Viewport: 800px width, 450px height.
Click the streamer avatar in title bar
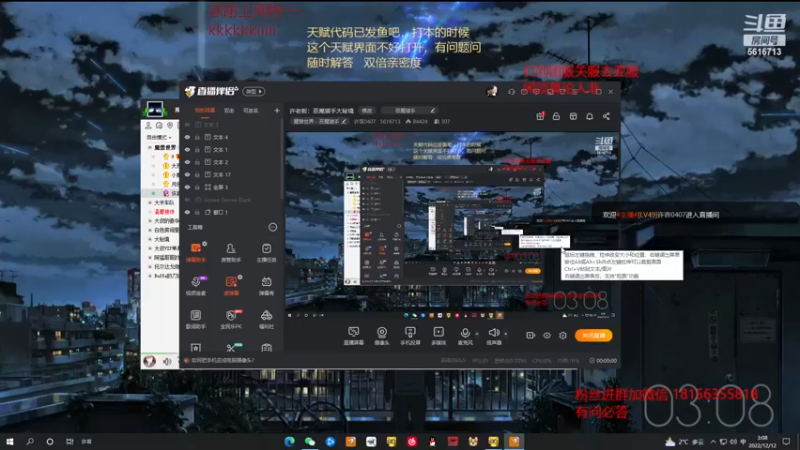pyautogui.click(x=492, y=91)
